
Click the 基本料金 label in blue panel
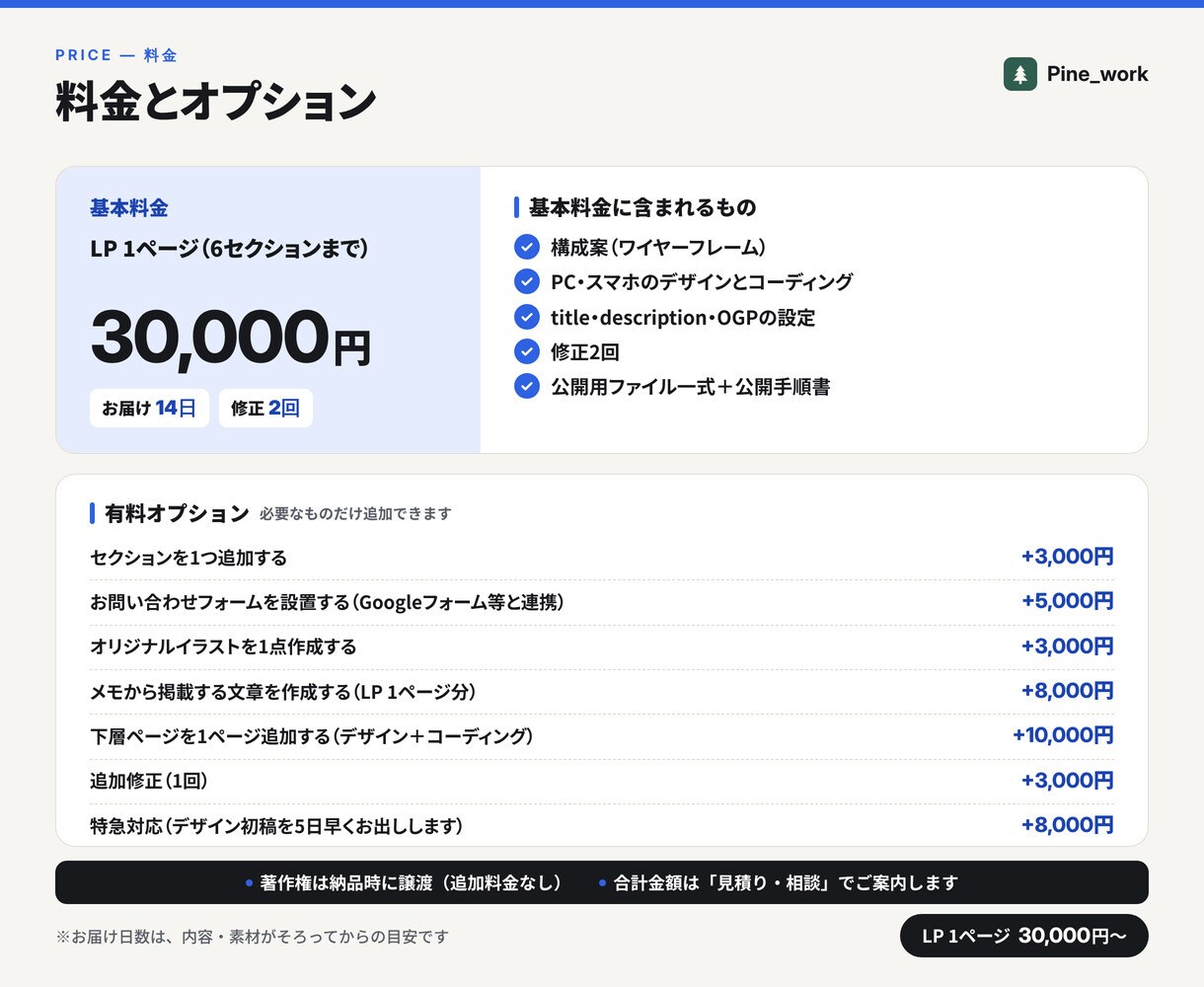click(x=129, y=208)
